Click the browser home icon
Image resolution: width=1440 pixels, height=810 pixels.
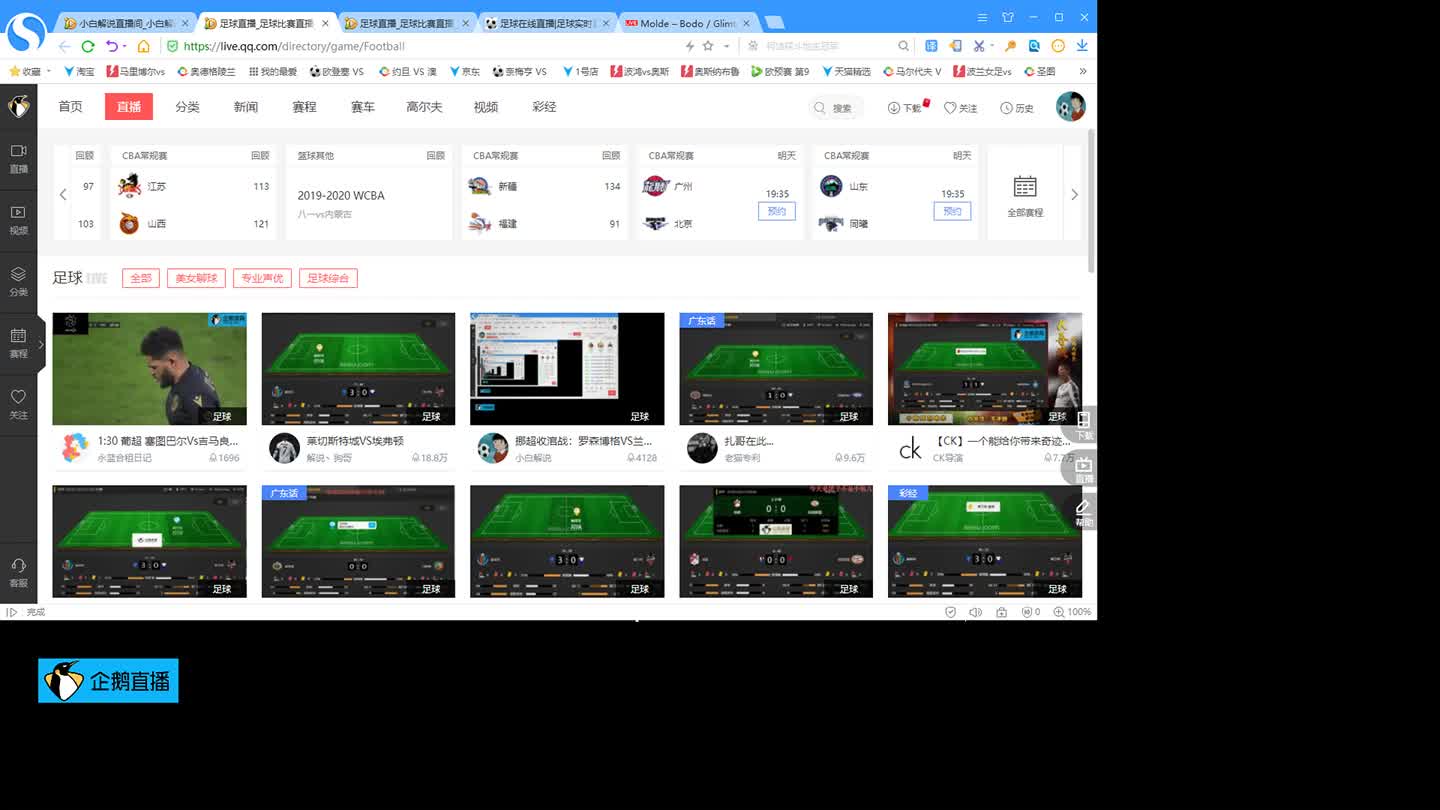point(144,46)
